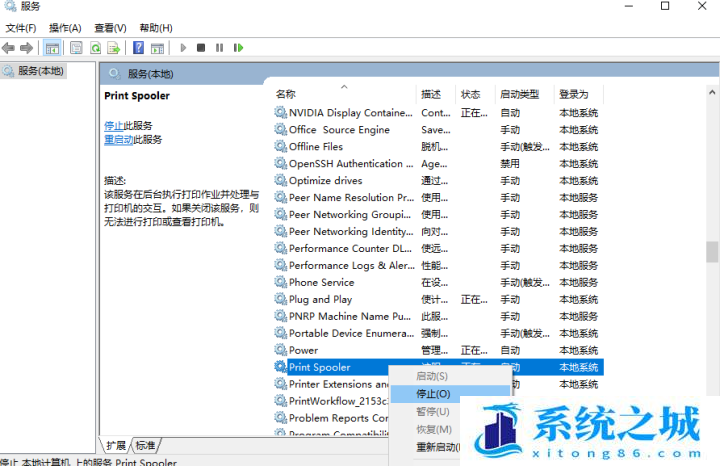Image resolution: width=720 pixels, height=466 pixels.
Task: Click the Start Service play icon
Action: point(183,48)
